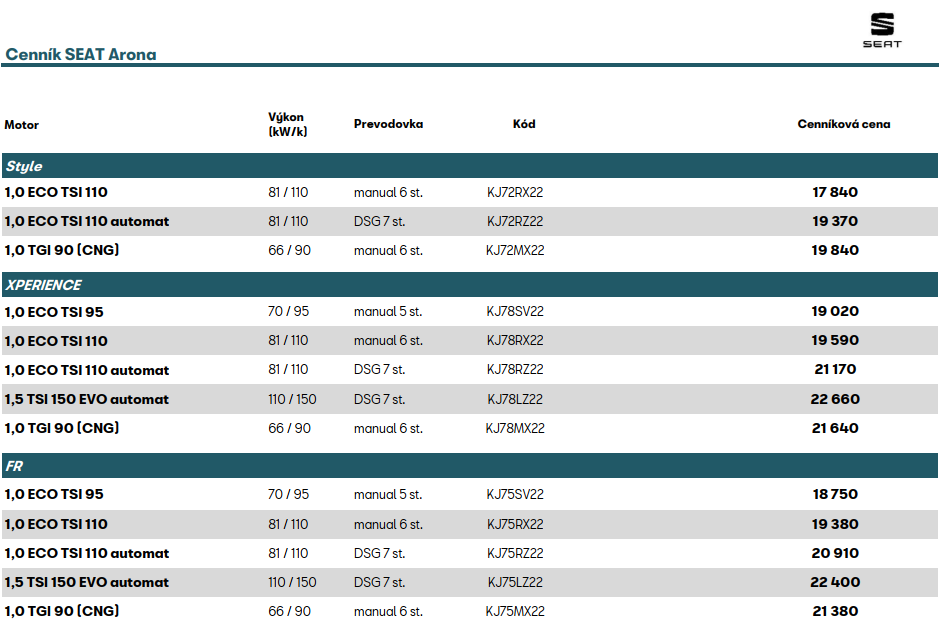940x624 pixels.
Task: Click the price 22 660
Action: [x=835, y=399]
